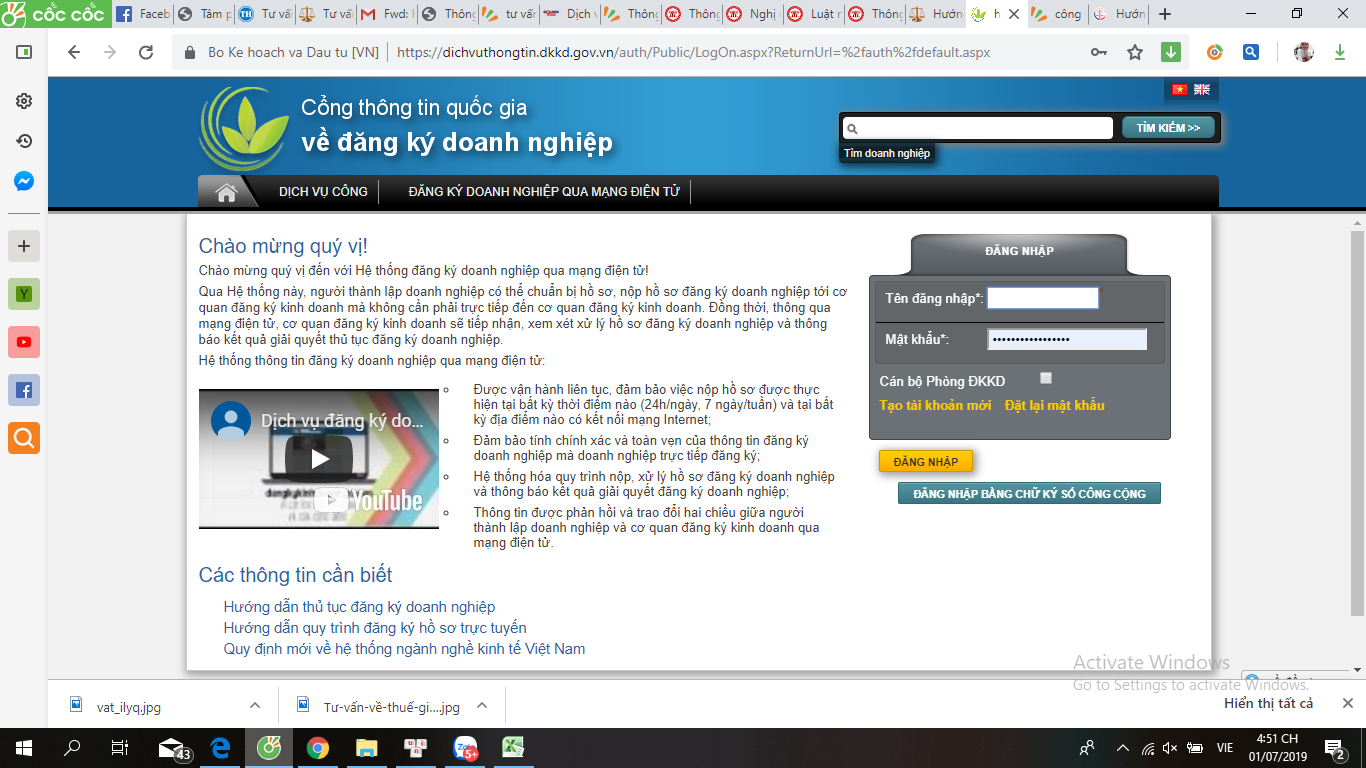
Task: Open YouTube shortcut in the sidebar
Action: (x=24, y=342)
